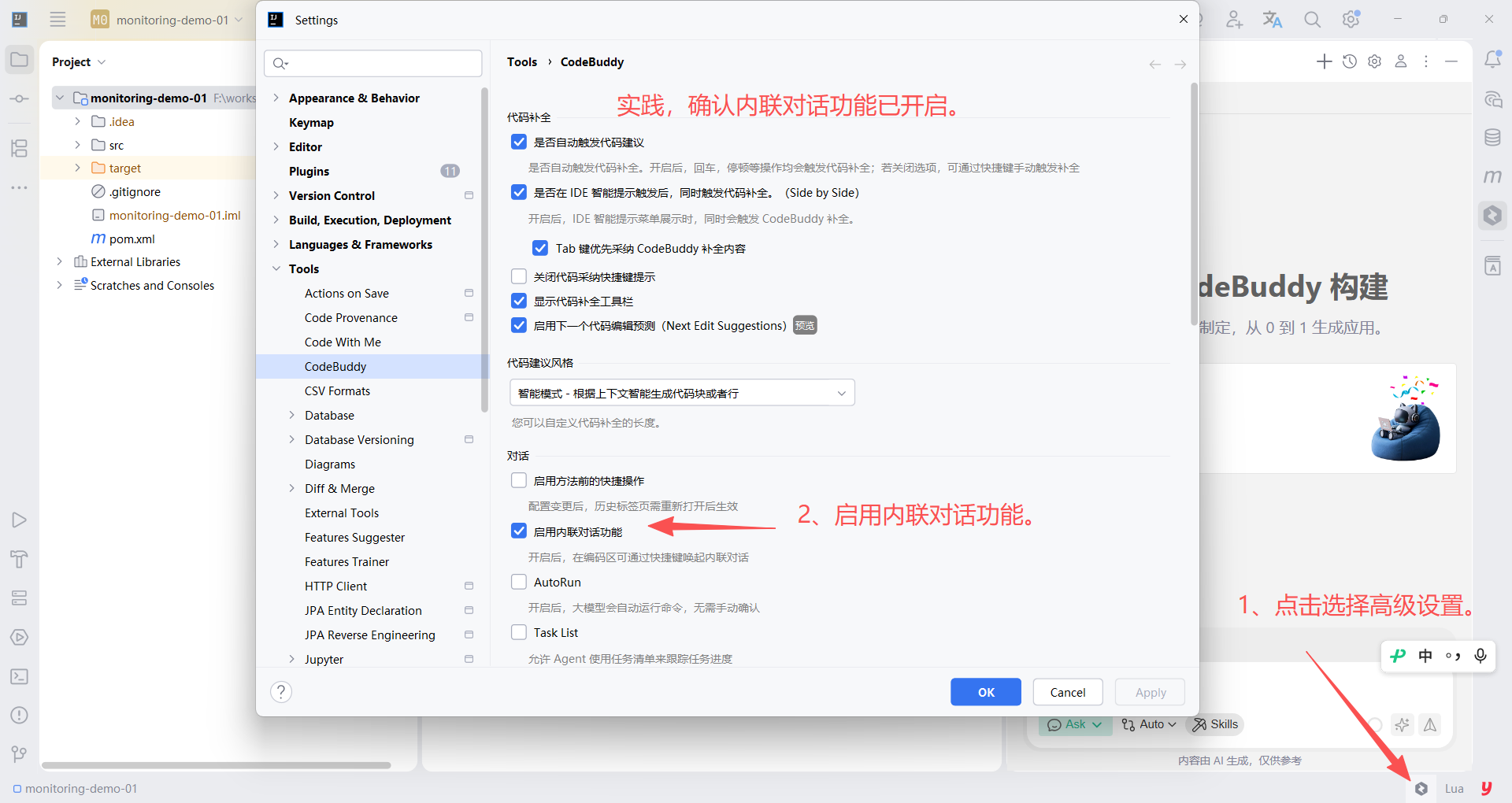Open the main hamburger menu
The height and width of the screenshot is (803, 1512).
pos(57,20)
